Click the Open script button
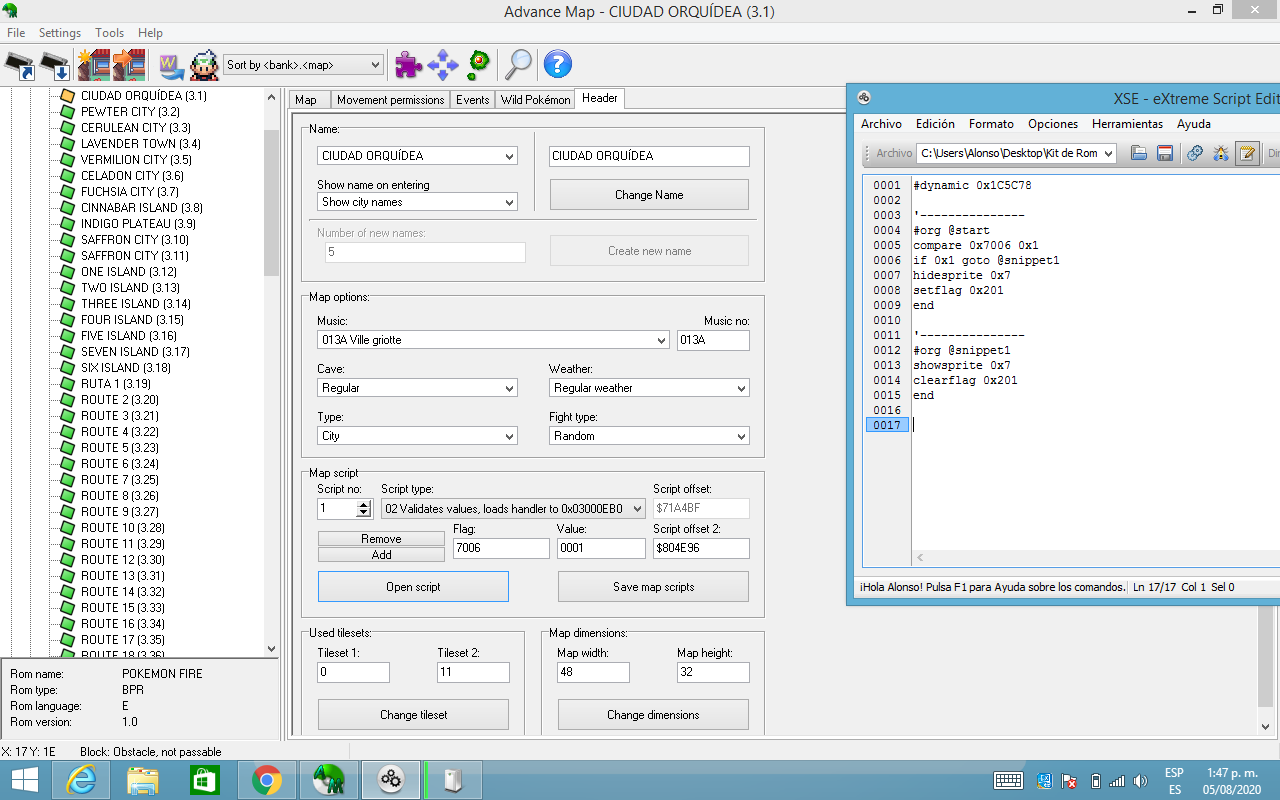Image resolution: width=1280 pixels, height=800 pixels. [x=413, y=587]
